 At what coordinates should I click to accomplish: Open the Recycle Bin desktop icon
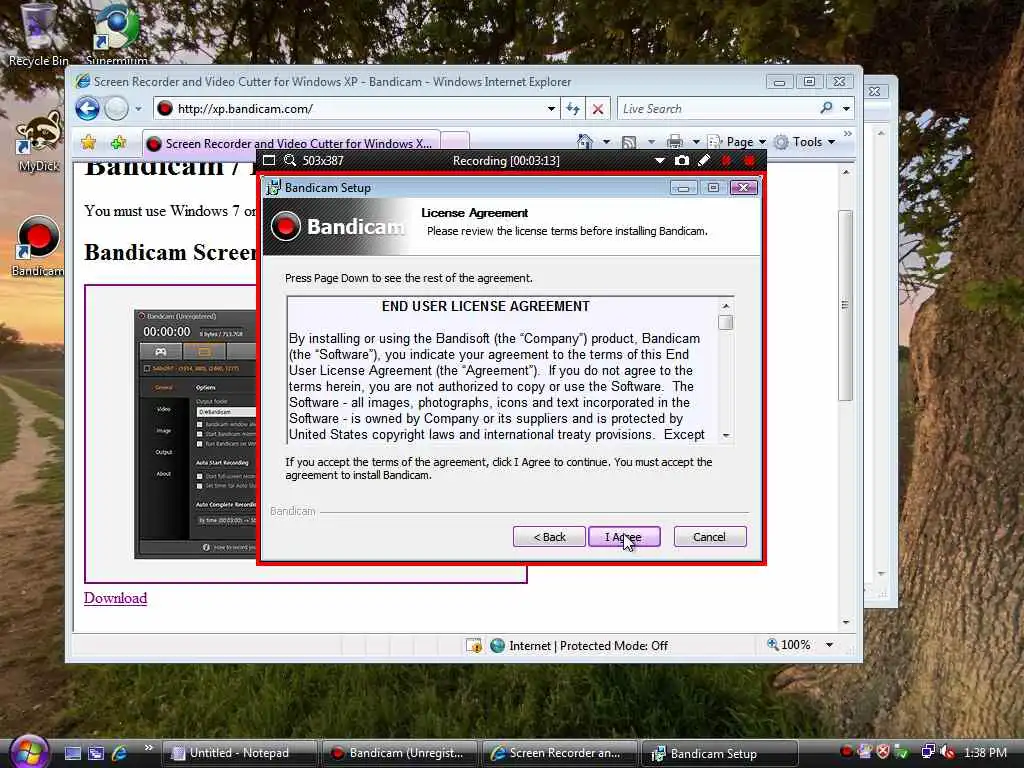(38, 34)
